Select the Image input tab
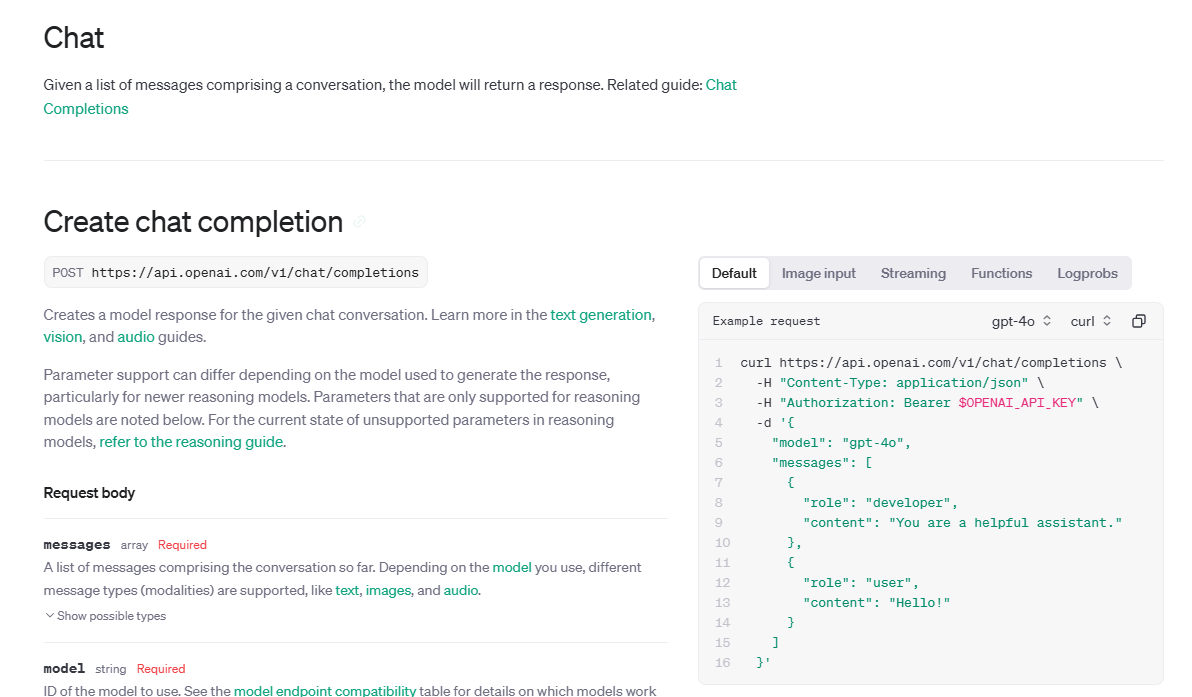Viewport: 1192px width, 697px height. click(x=818, y=273)
